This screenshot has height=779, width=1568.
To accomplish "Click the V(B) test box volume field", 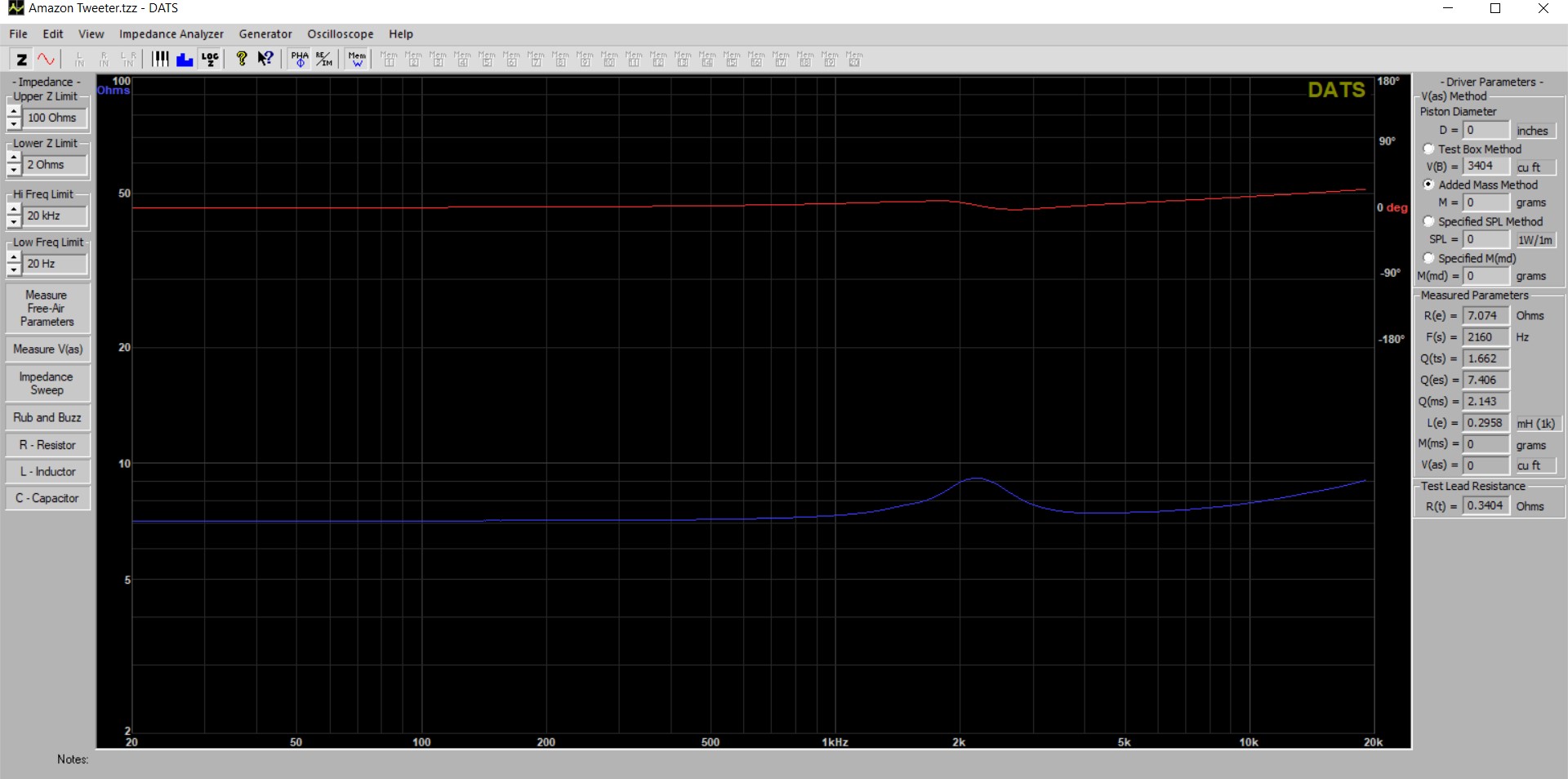I will pyautogui.click(x=1486, y=166).
